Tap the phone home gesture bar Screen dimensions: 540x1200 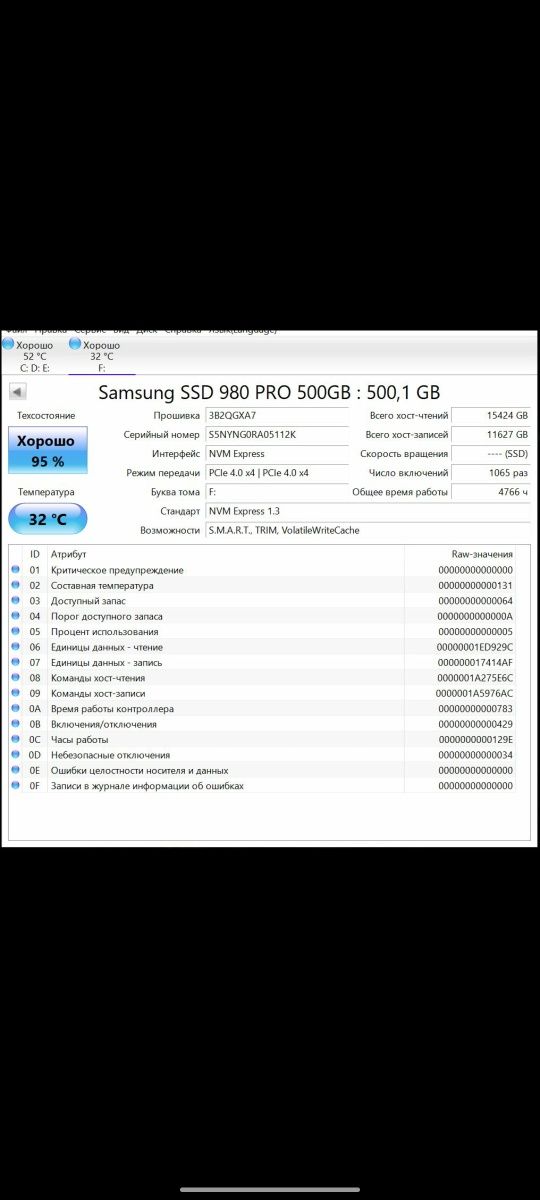[270, 1189]
